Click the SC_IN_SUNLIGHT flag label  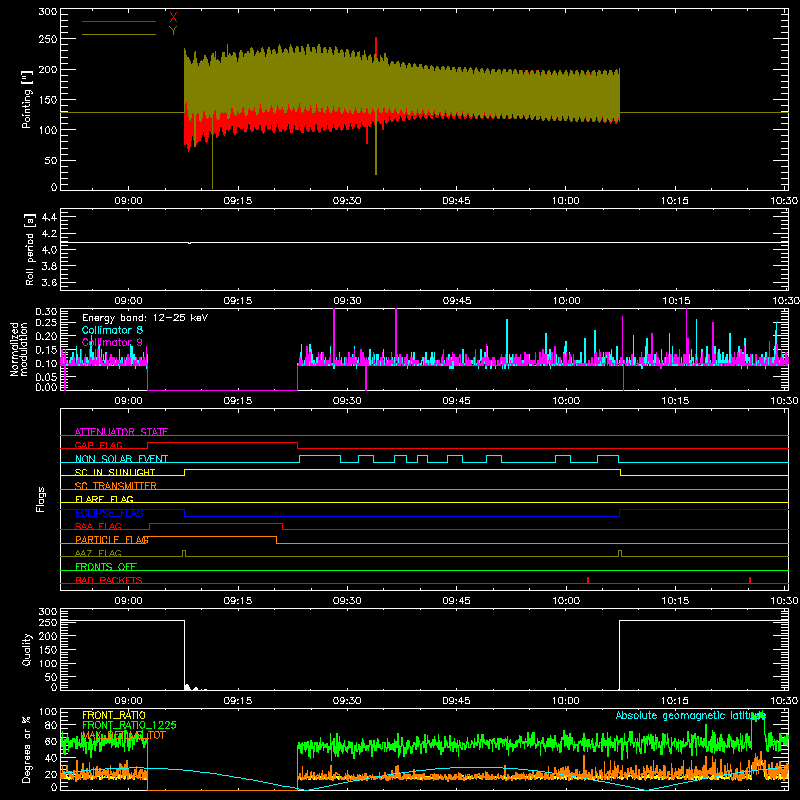tap(115, 472)
